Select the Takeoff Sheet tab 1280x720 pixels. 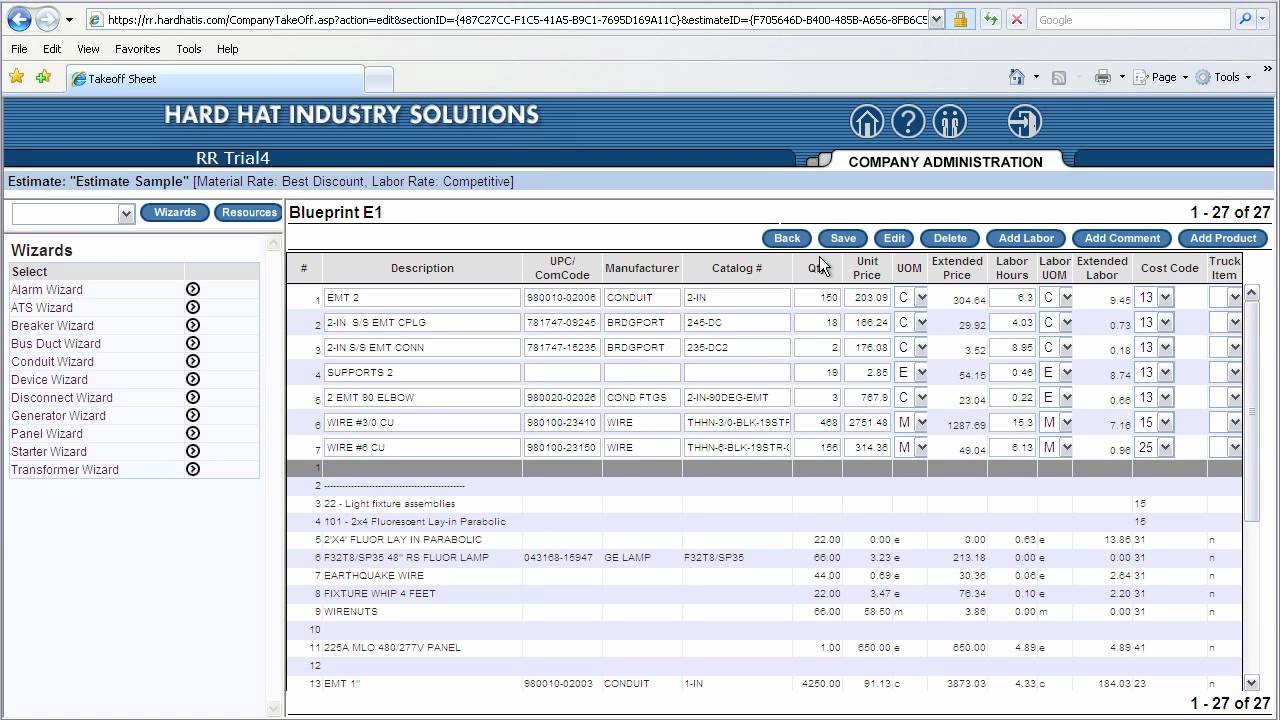click(x=215, y=79)
